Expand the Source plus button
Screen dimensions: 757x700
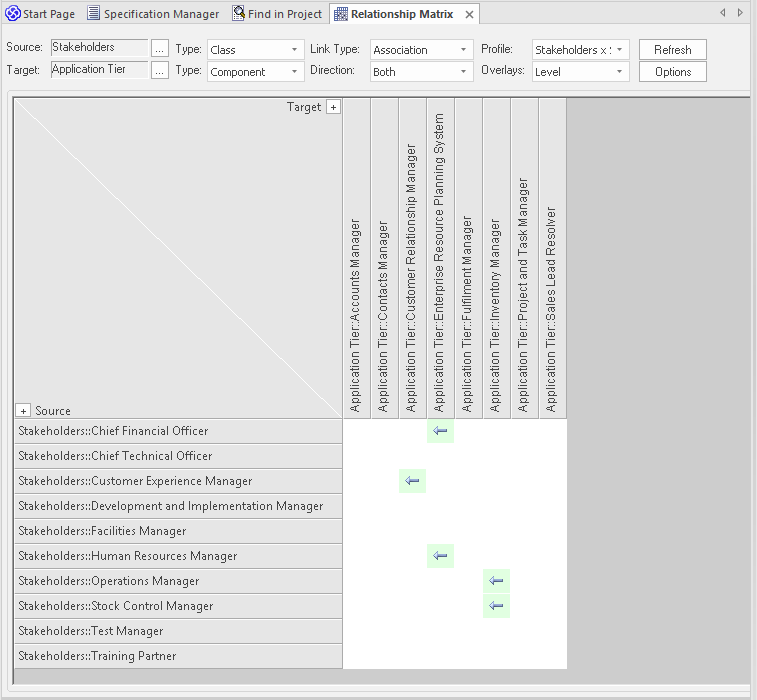(23, 411)
